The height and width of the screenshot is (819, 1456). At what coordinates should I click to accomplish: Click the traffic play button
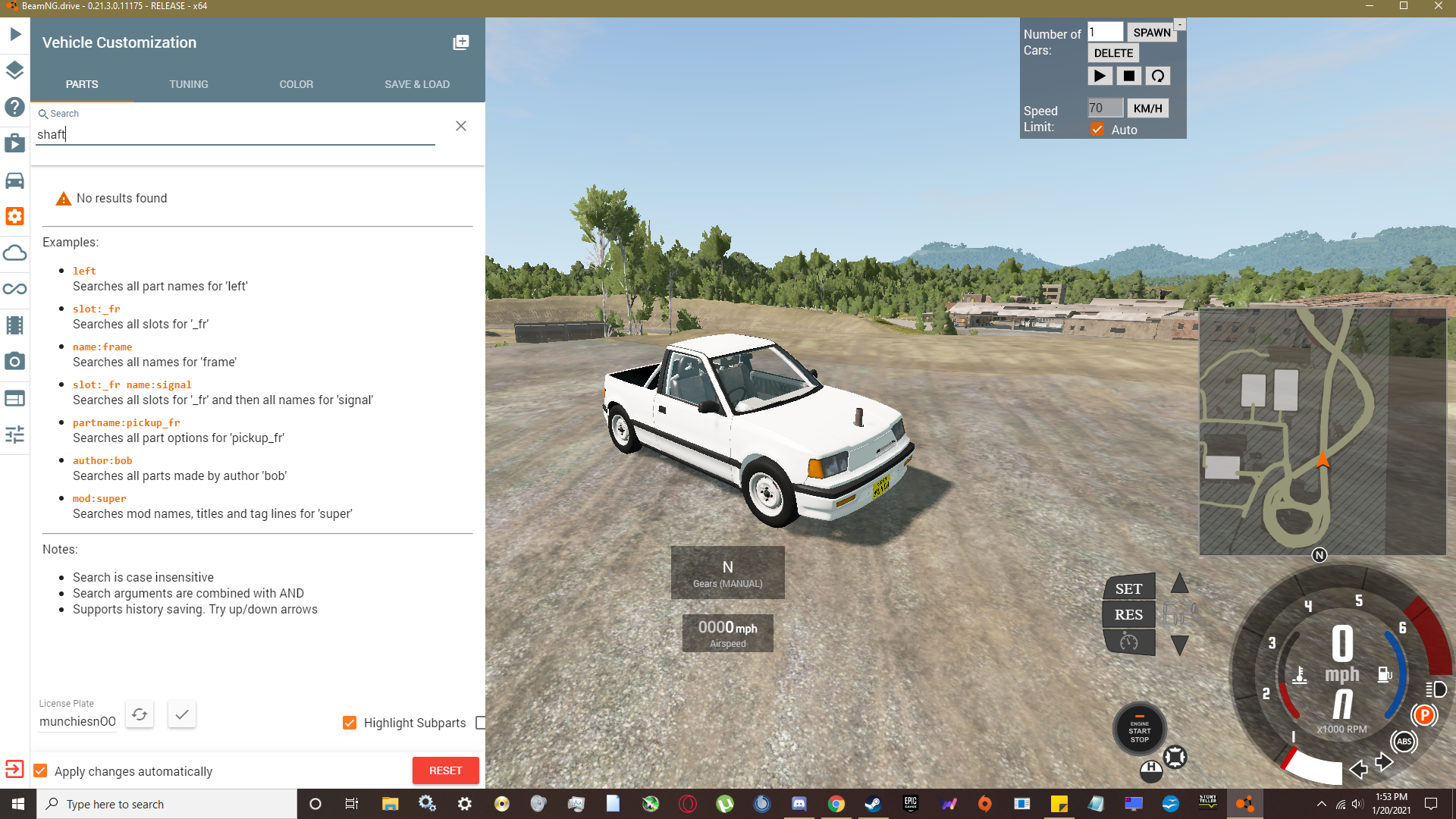pyautogui.click(x=1100, y=76)
